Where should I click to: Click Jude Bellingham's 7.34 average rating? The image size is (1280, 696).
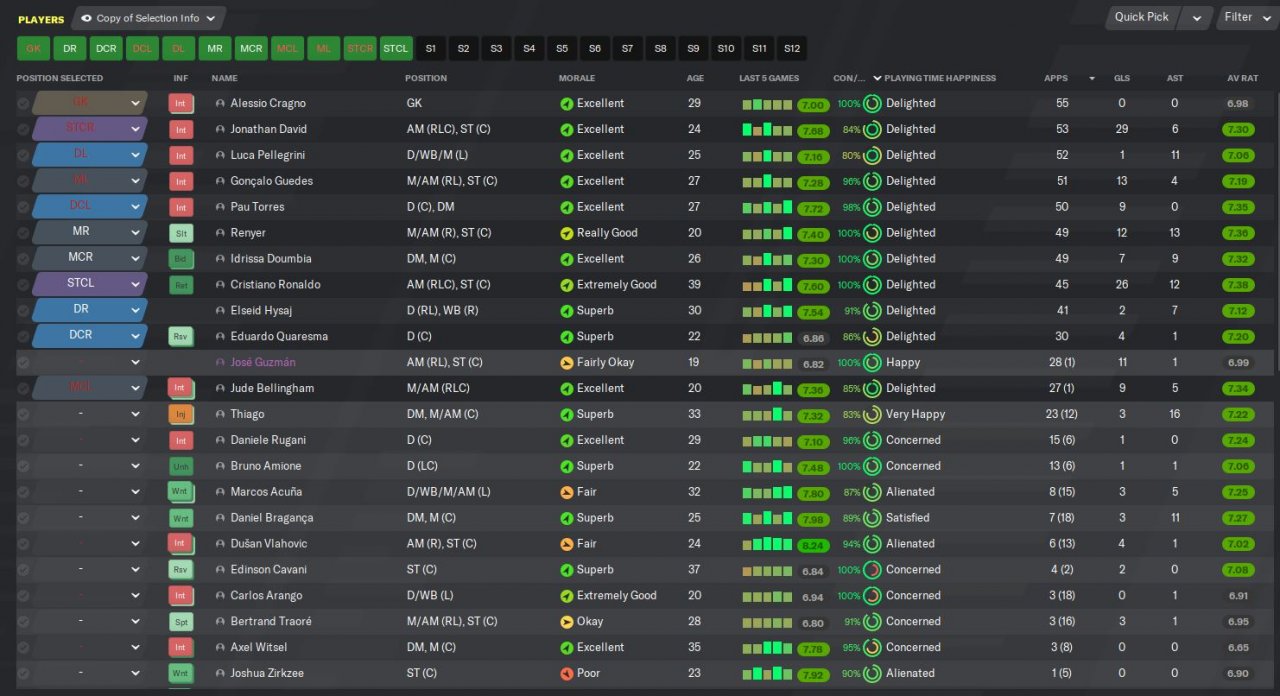click(1238, 388)
